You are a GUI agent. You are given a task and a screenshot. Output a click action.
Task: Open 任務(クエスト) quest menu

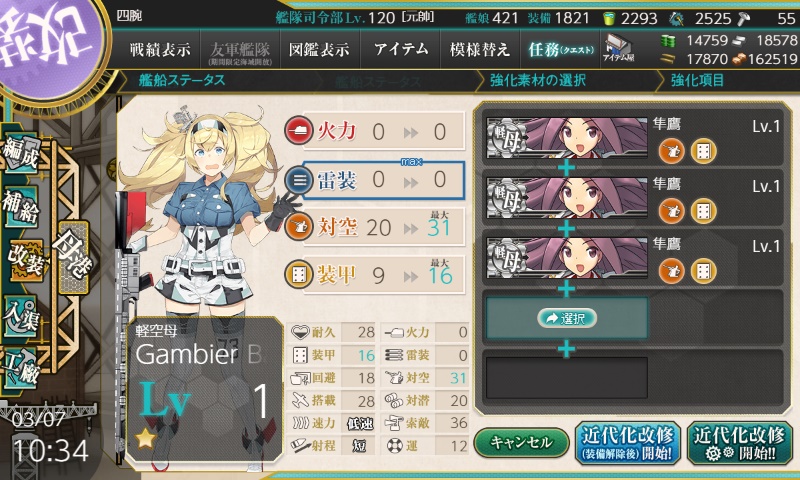561,49
